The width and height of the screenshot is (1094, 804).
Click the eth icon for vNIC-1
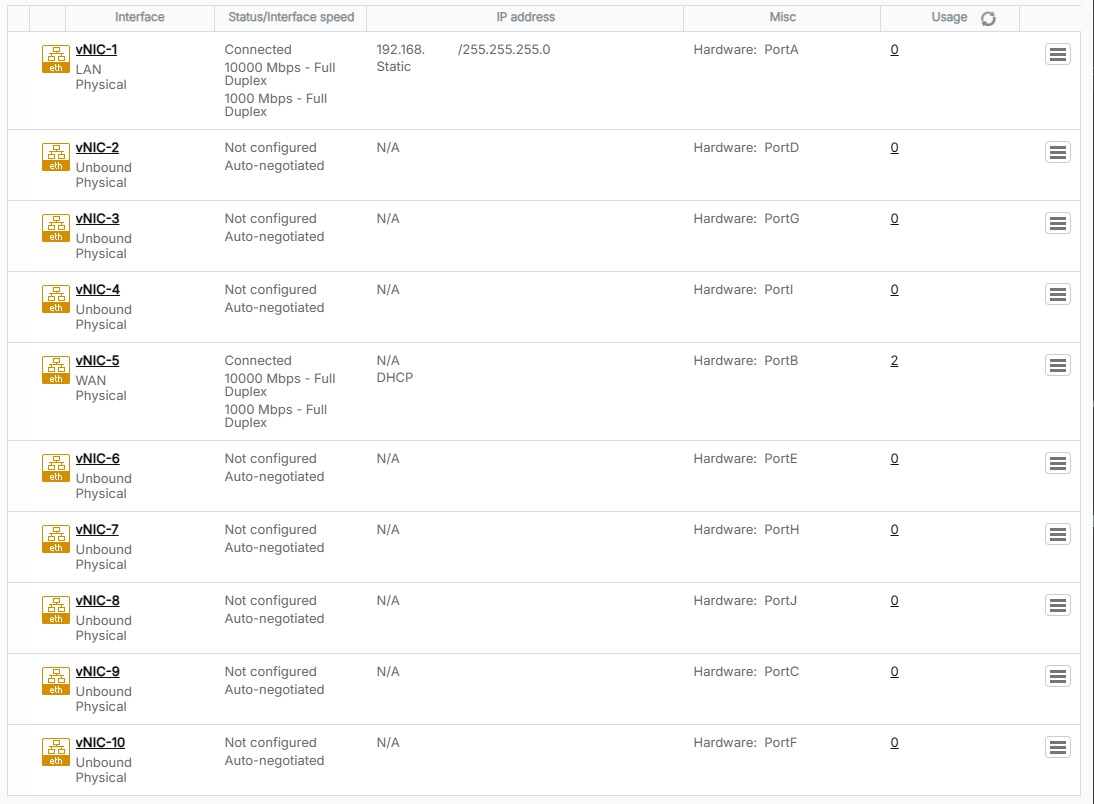pos(55,59)
